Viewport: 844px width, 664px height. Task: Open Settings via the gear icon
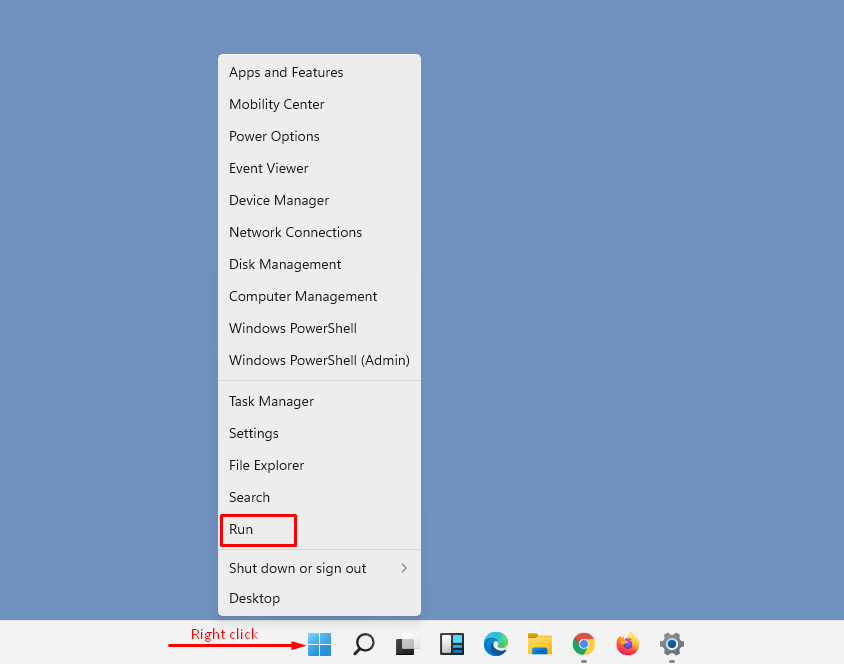coord(671,645)
